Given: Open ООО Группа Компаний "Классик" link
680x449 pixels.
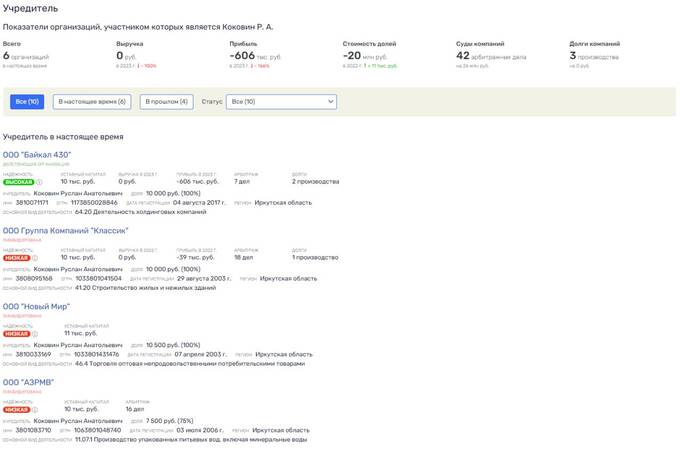Looking at the screenshot, I should (x=65, y=231).
